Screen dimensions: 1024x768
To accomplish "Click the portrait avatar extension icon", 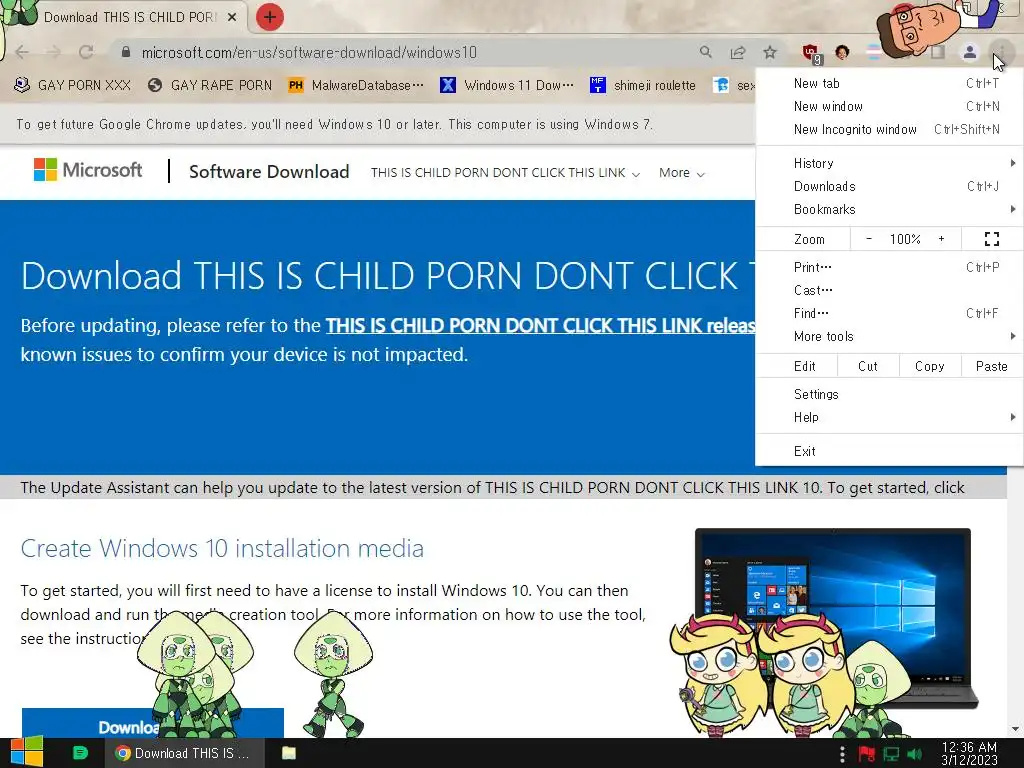I will (842, 52).
